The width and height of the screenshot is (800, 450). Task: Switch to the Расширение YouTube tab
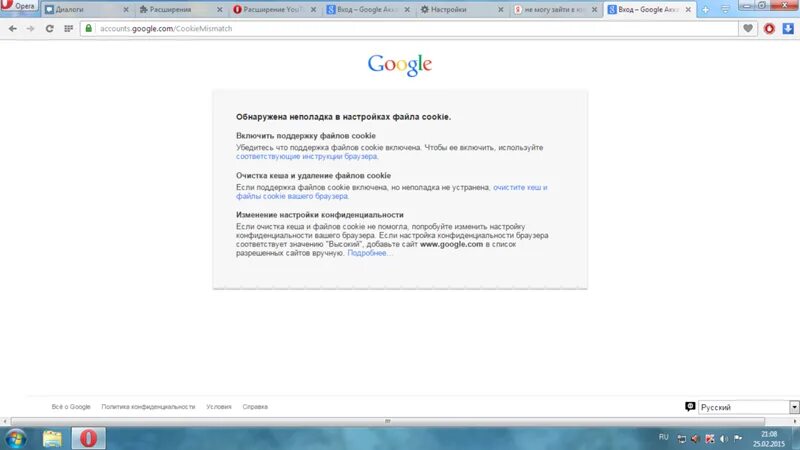click(274, 9)
